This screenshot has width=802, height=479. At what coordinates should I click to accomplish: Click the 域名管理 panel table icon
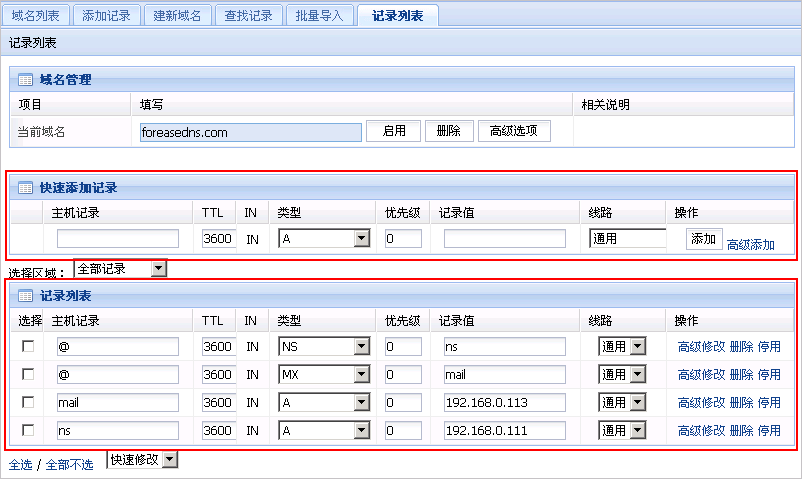[x=26, y=80]
